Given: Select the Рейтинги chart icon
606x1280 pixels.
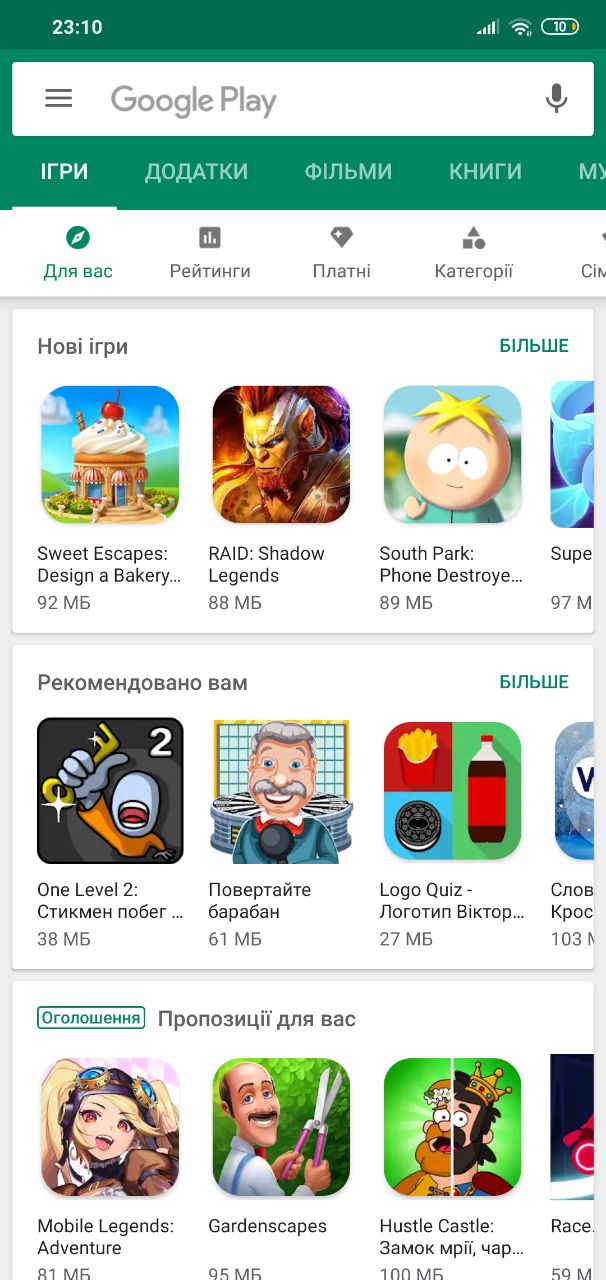Looking at the screenshot, I should [x=210, y=237].
